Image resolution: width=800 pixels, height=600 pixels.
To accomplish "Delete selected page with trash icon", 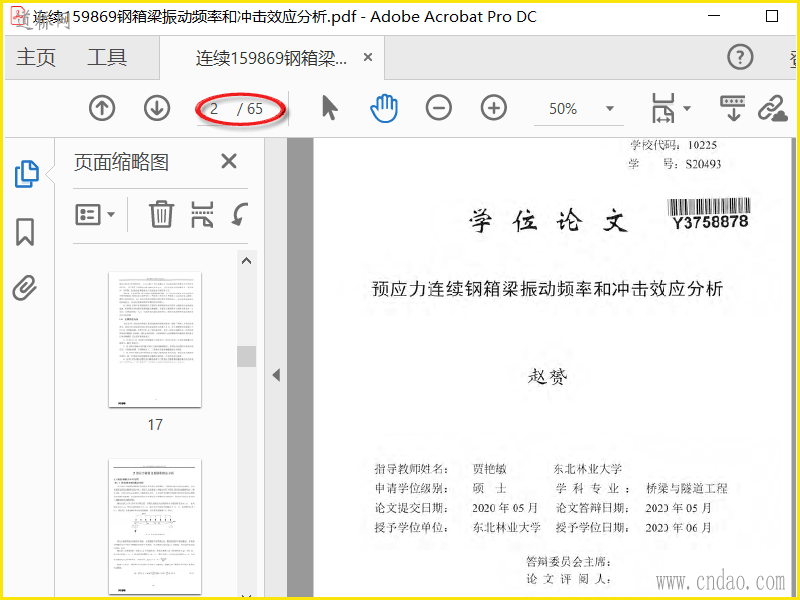I will coord(161,214).
